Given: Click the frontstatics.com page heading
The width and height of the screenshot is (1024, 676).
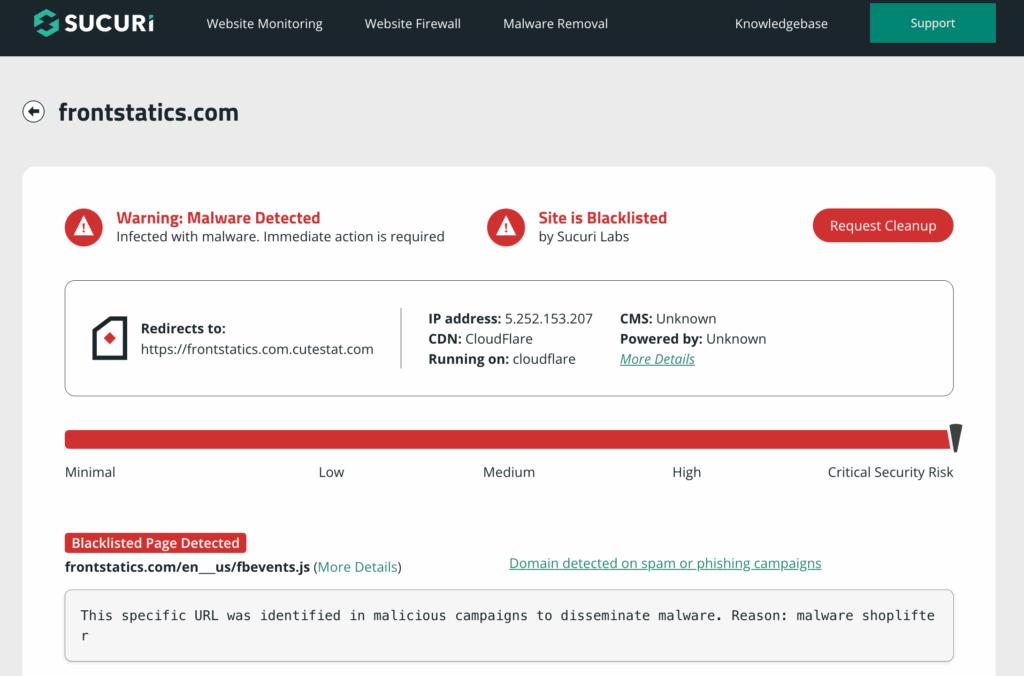Looking at the screenshot, I should click(x=148, y=112).
